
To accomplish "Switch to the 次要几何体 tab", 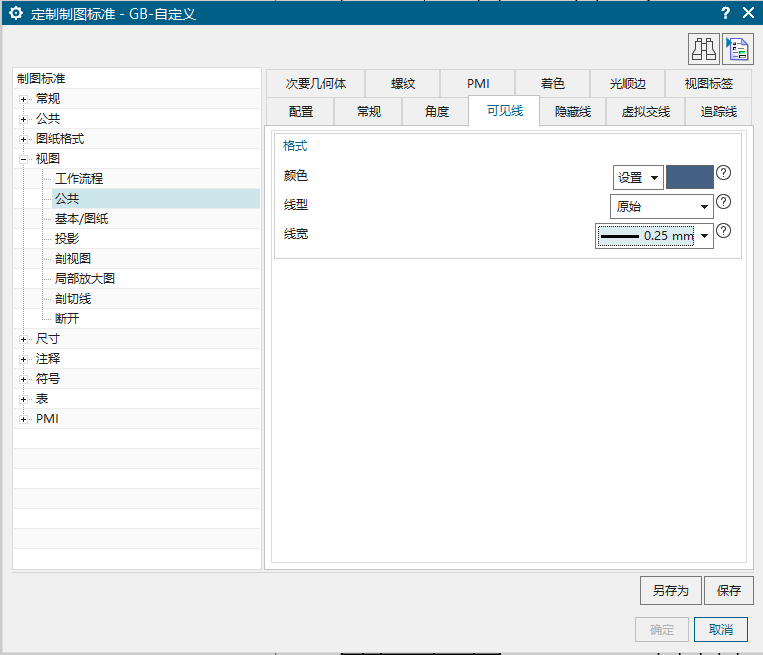I will pyautogui.click(x=316, y=84).
